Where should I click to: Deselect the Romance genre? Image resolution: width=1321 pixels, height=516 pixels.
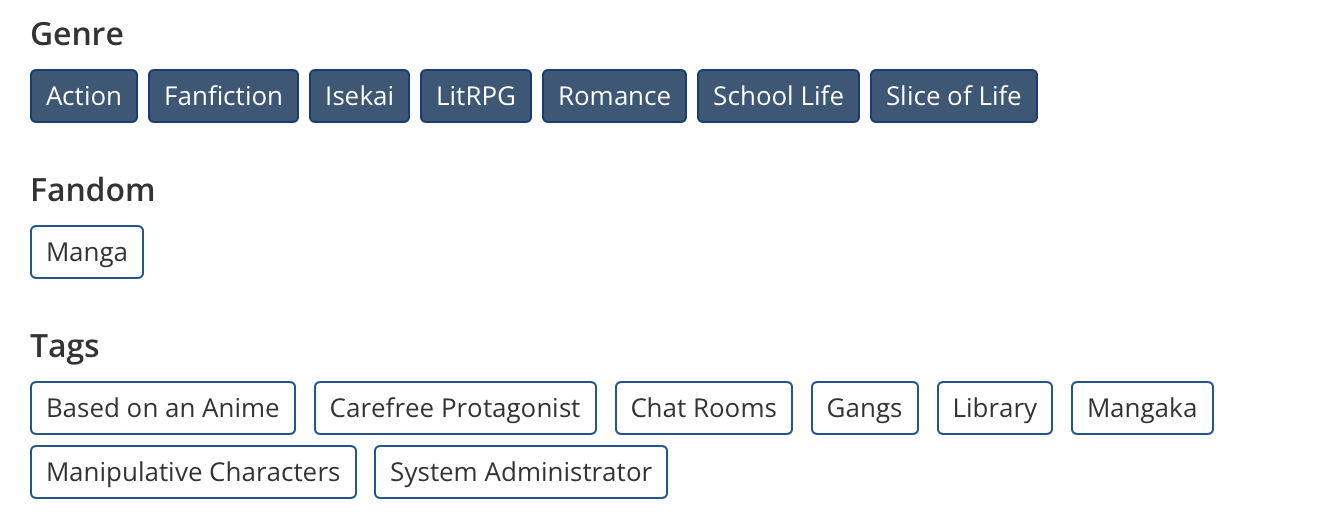614,96
